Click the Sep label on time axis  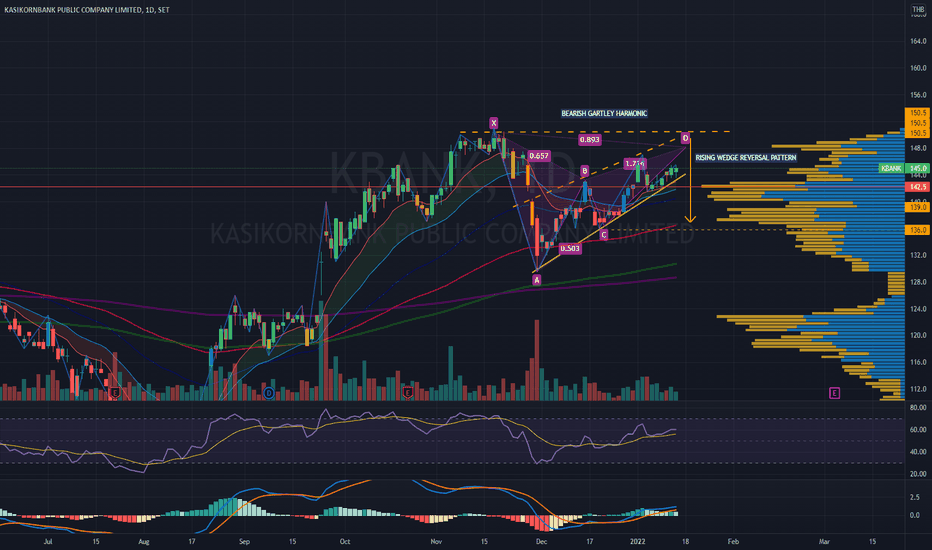pos(244,542)
